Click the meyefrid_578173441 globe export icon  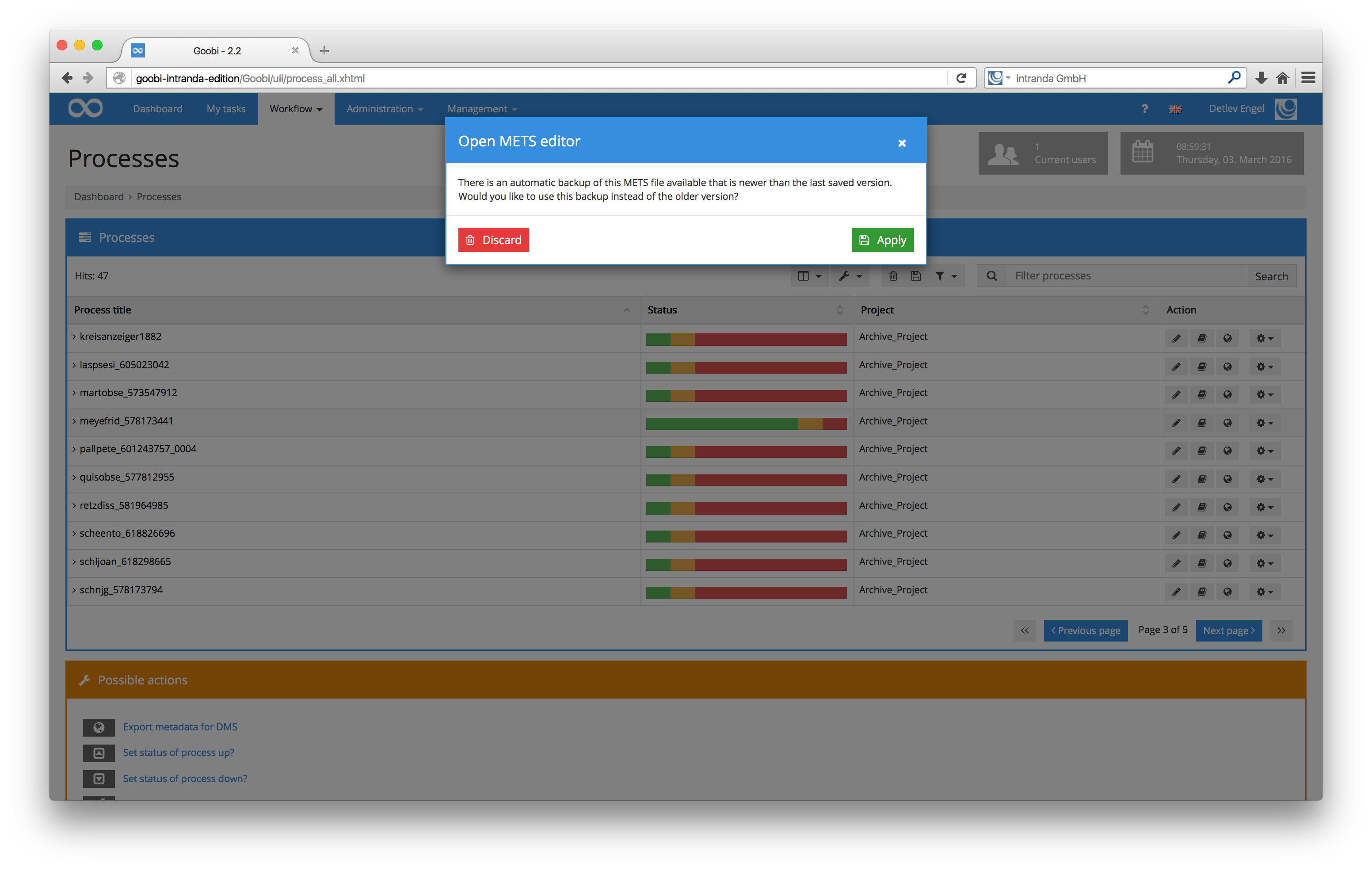tap(1227, 423)
